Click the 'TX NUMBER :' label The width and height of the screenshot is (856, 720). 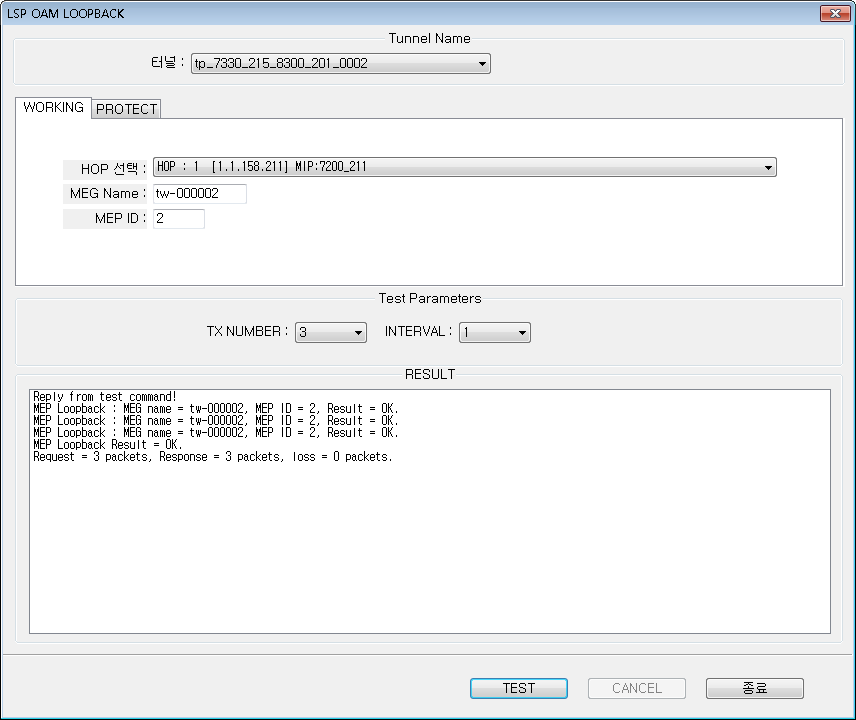pos(247,332)
